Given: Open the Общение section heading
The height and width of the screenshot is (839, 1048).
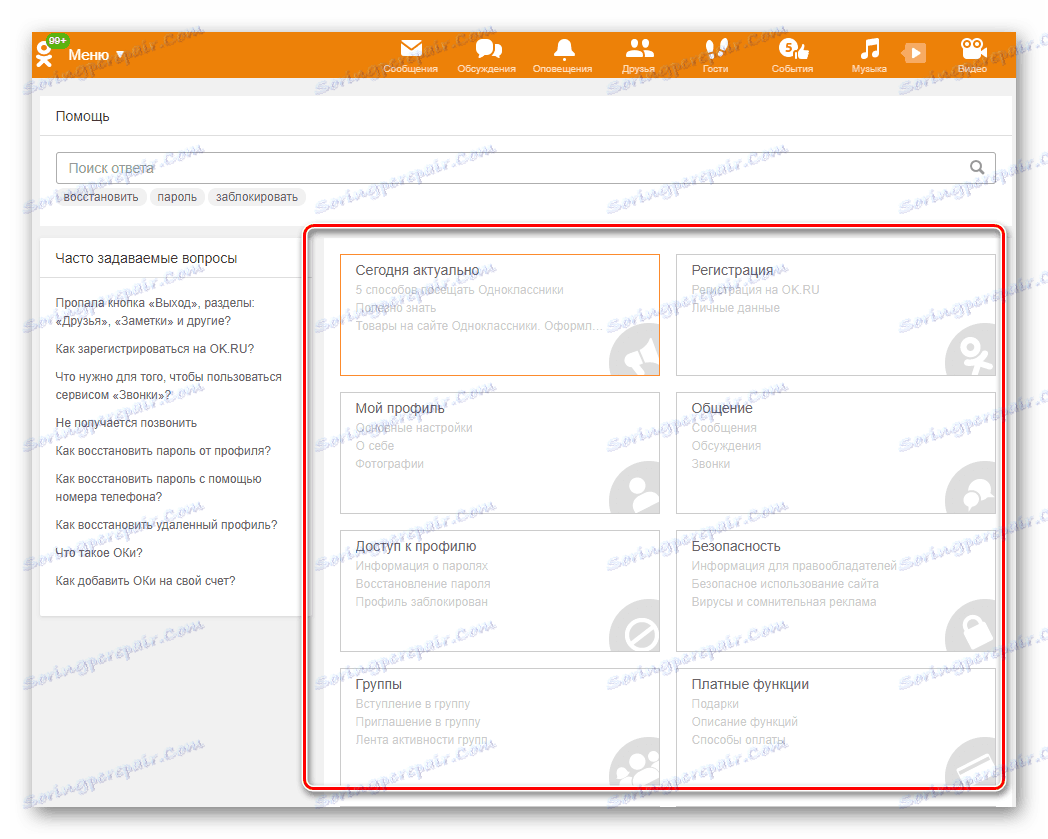Looking at the screenshot, I should click(x=722, y=408).
